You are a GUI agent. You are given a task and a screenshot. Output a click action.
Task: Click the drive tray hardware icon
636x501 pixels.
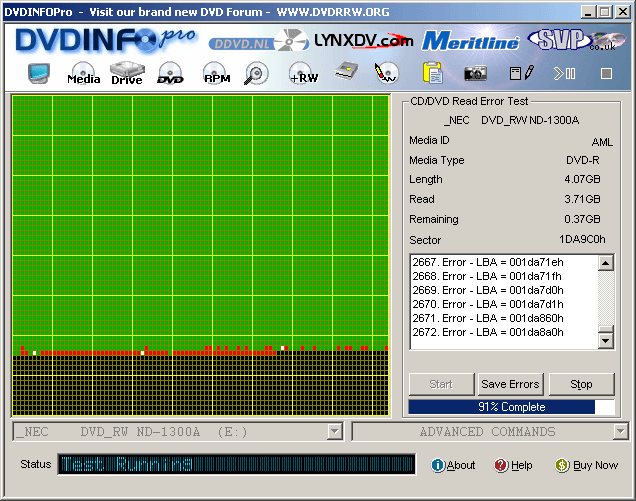(346, 71)
